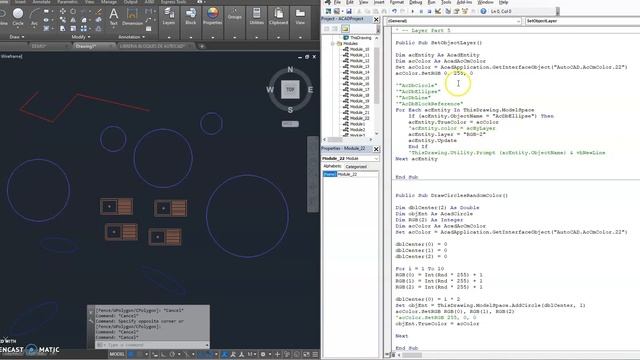This screenshot has width=640, height=360.
Task: Open the SetObjectLayer procedure dropdown
Action: coord(582,21)
